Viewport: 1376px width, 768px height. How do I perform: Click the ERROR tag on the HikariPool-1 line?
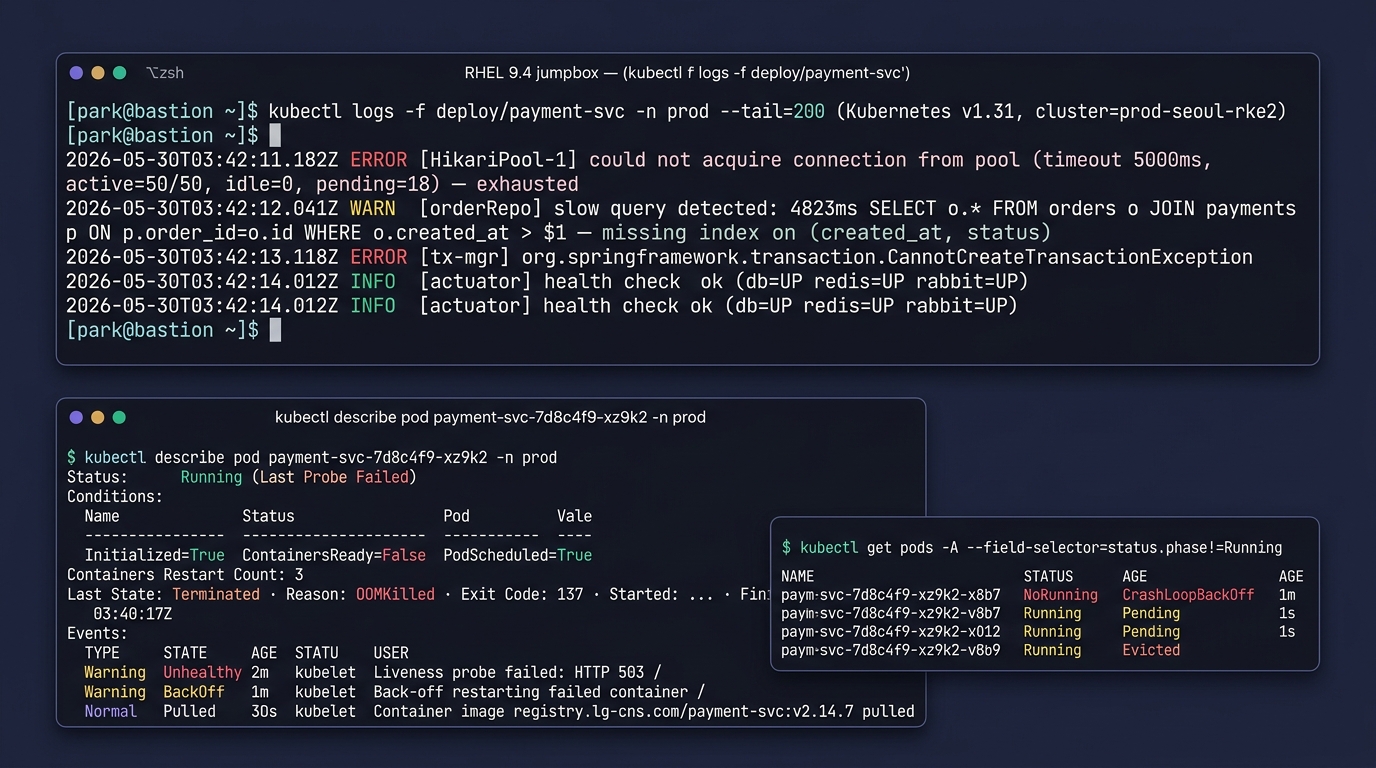tap(378, 160)
